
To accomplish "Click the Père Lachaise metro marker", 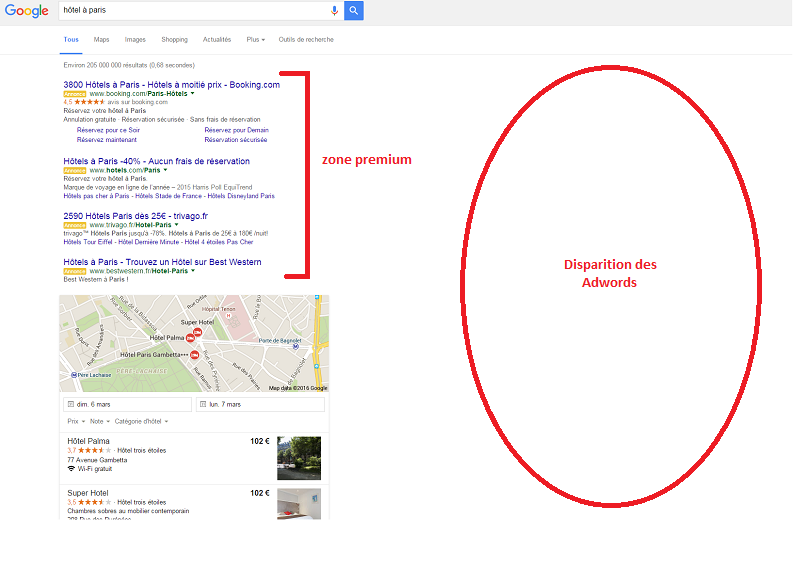I will 74,375.
